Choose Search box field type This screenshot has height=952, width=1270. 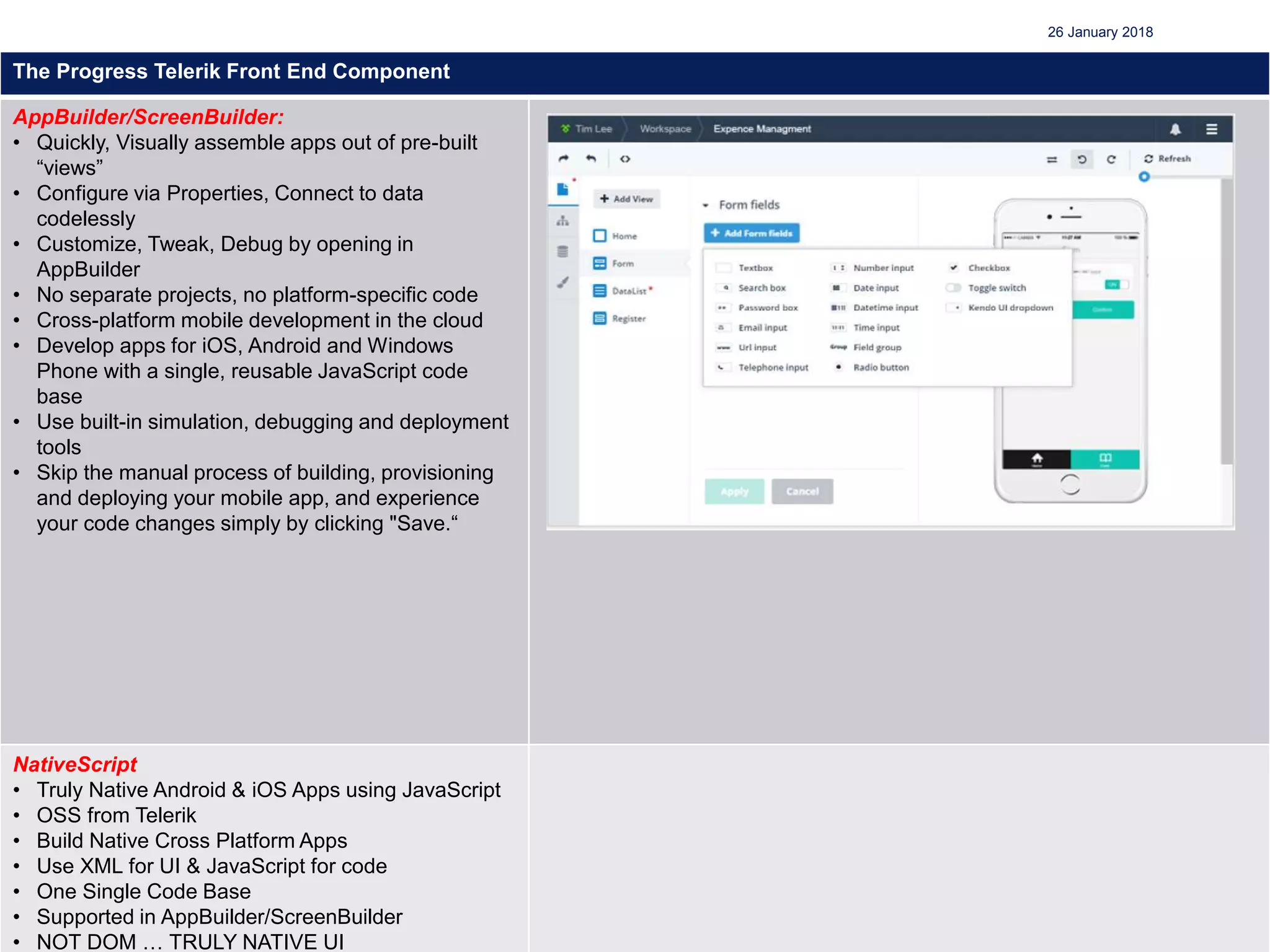pos(750,288)
